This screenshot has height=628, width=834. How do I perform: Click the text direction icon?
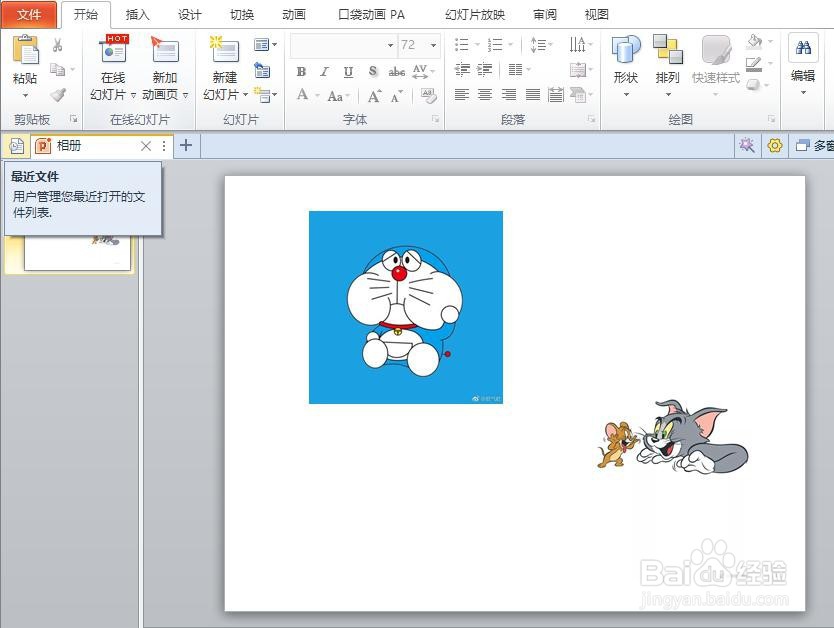577,44
